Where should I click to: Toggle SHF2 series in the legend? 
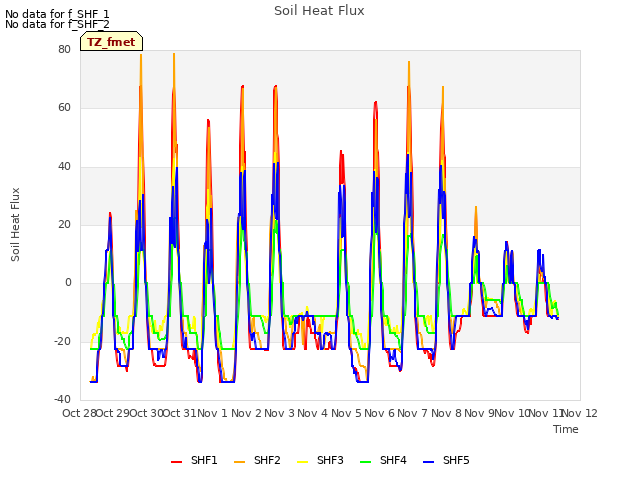[x=257, y=460]
